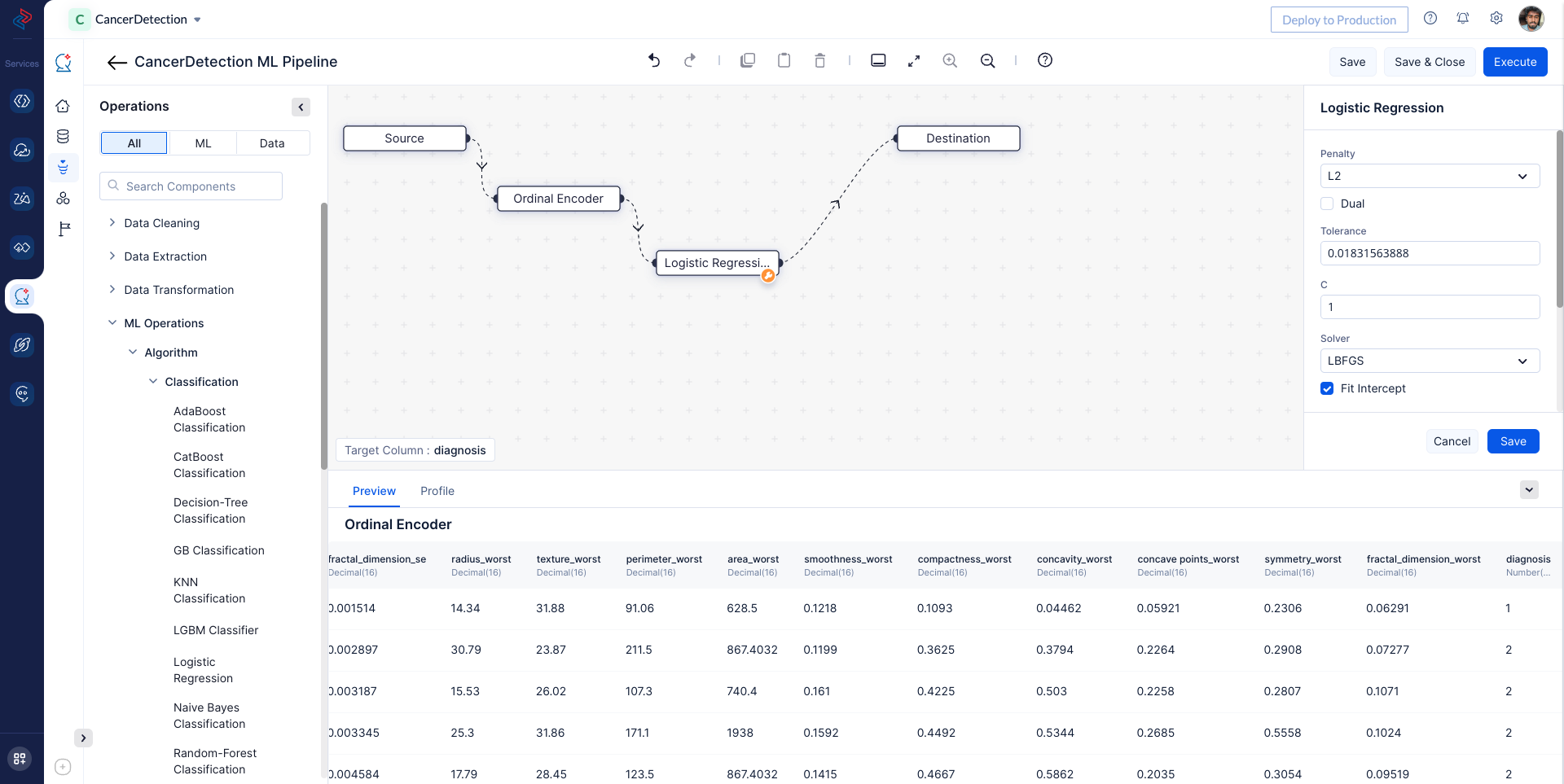Open the Solver dropdown showing LBFGS
This screenshot has height=784, width=1564.
click(x=1429, y=361)
